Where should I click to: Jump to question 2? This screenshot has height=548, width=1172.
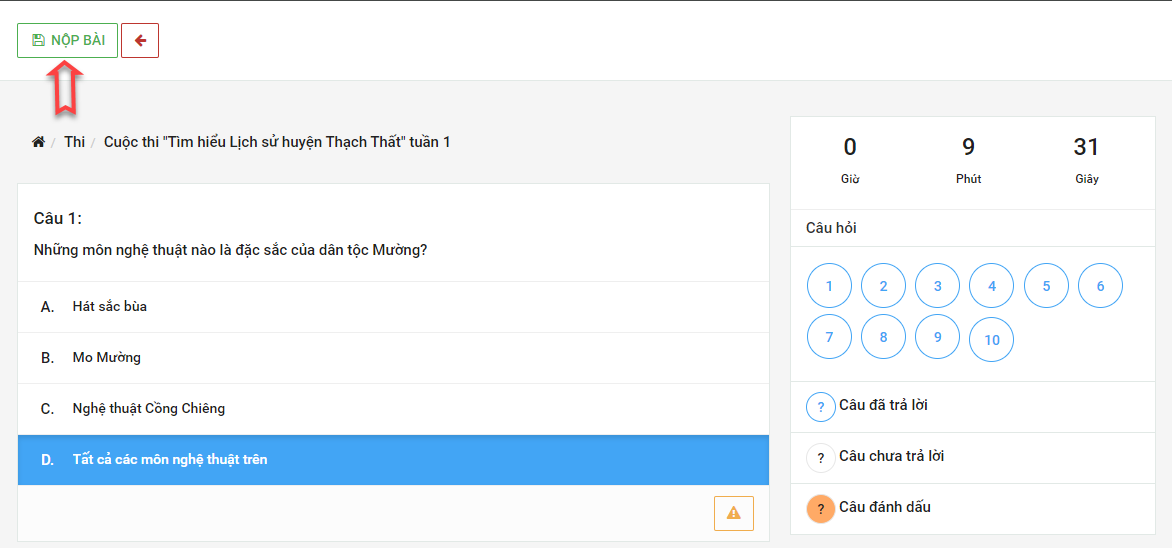[883, 286]
